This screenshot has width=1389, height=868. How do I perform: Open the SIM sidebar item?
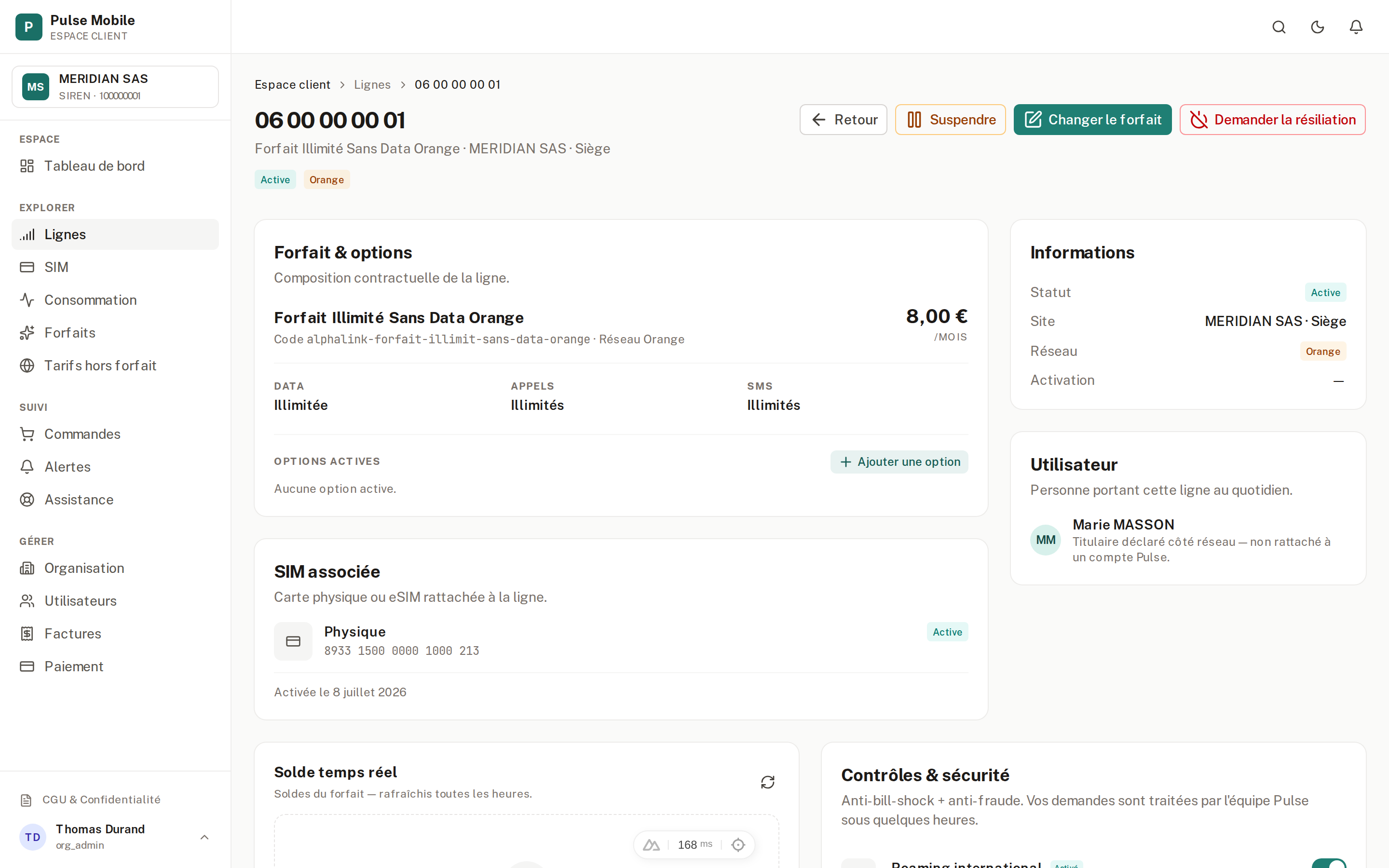coord(115,267)
